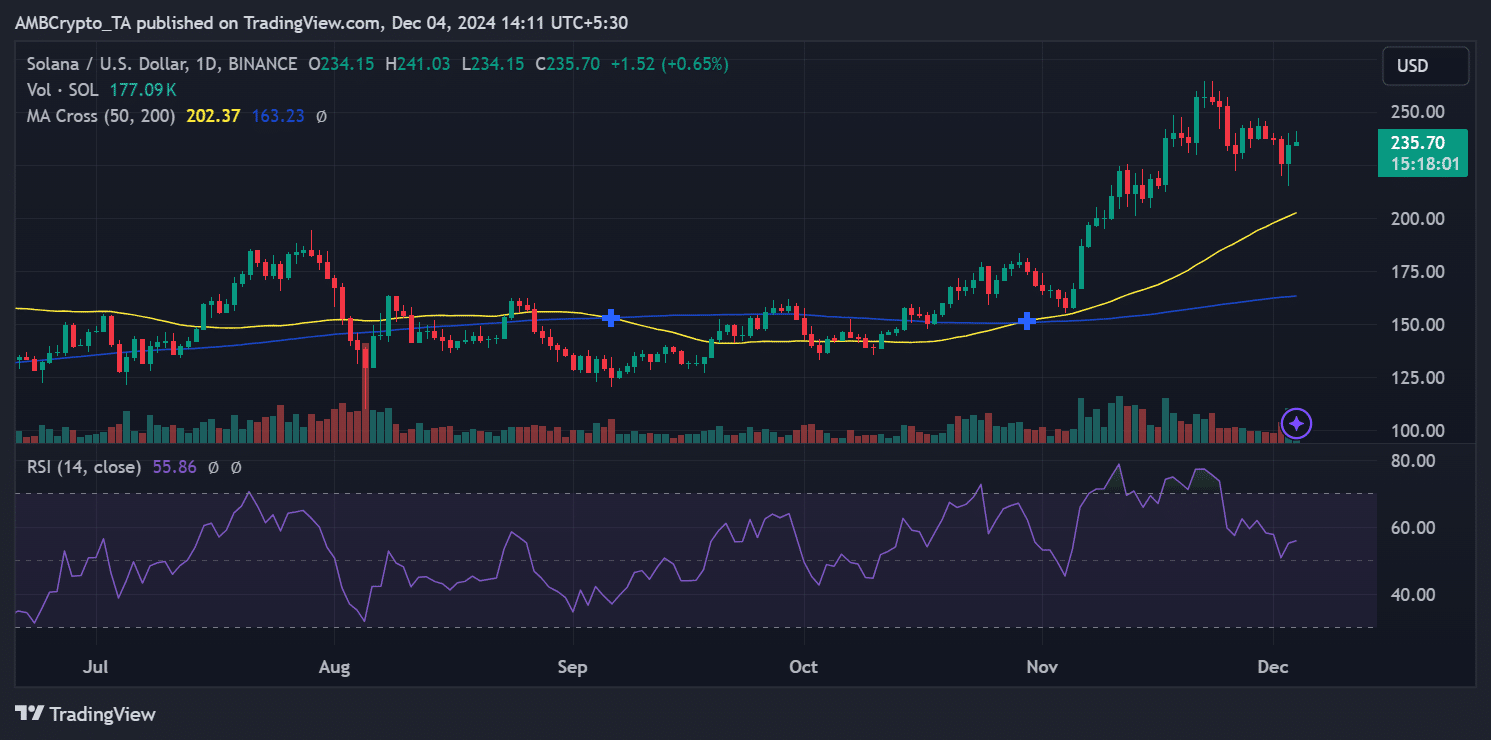
Task: Click the Sep date axis label
Action: (x=574, y=666)
